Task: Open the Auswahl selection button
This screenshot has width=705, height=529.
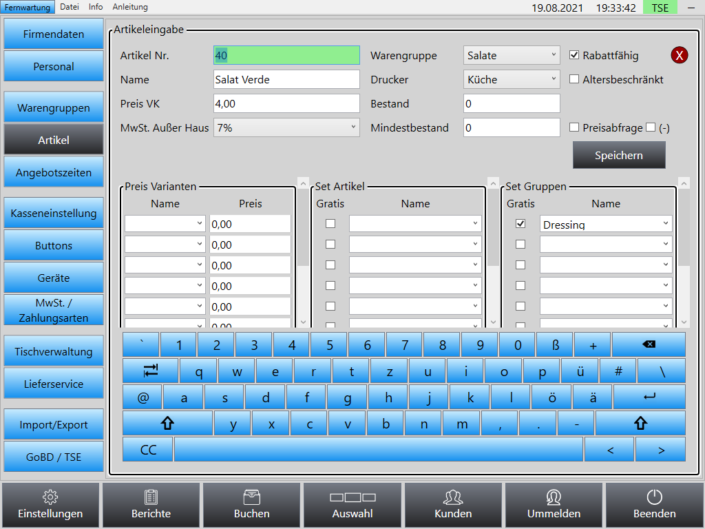Action: pyautogui.click(x=352, y=505)
